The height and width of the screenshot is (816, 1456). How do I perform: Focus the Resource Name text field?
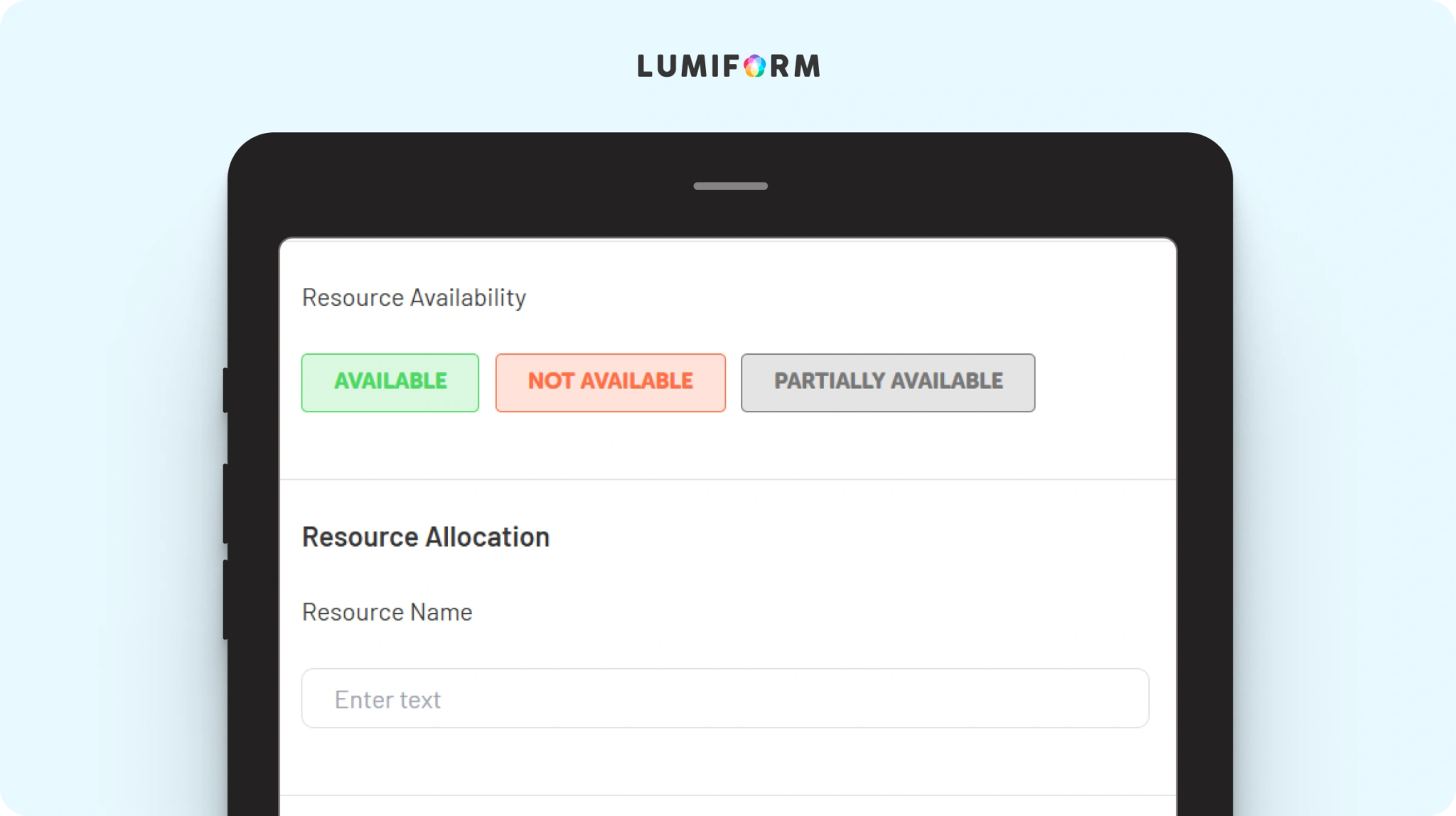pyautogui.click(x=725, y=698)
